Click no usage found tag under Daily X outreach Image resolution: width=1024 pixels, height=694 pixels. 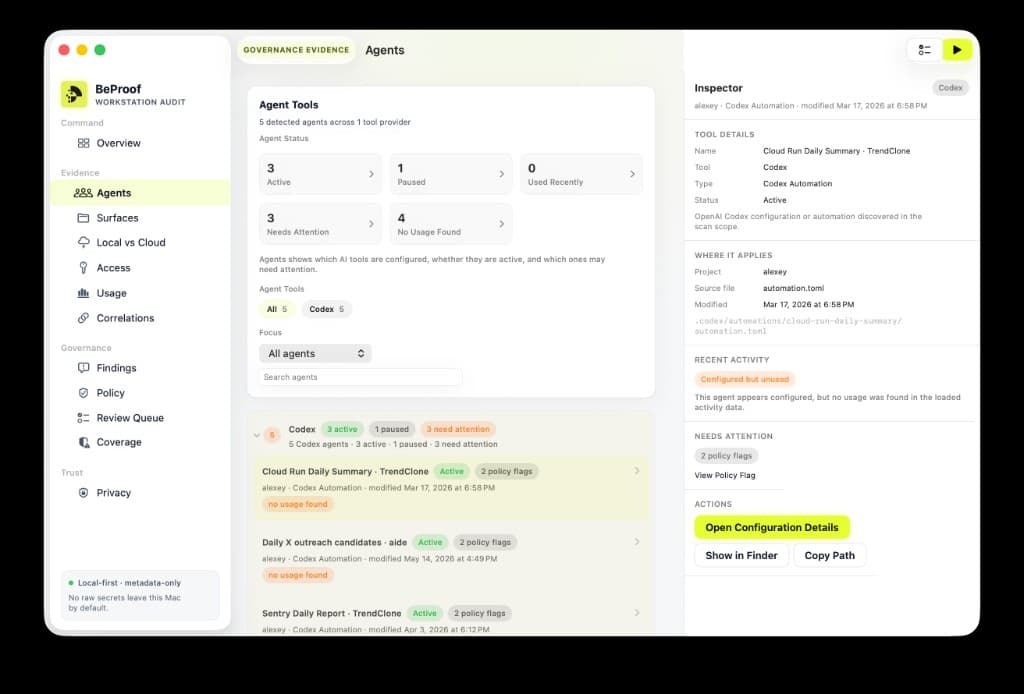coord(298,575)
